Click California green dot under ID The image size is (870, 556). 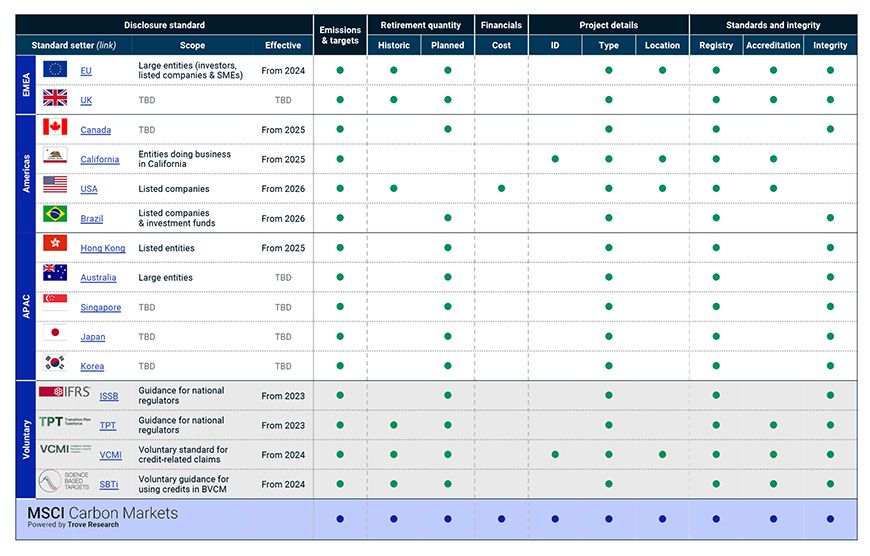555,159
